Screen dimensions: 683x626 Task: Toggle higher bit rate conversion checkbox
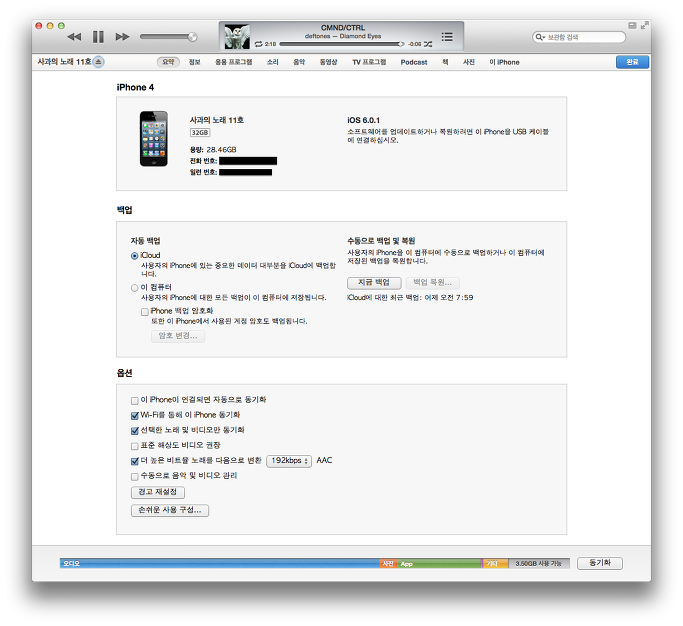pos(135,461)
